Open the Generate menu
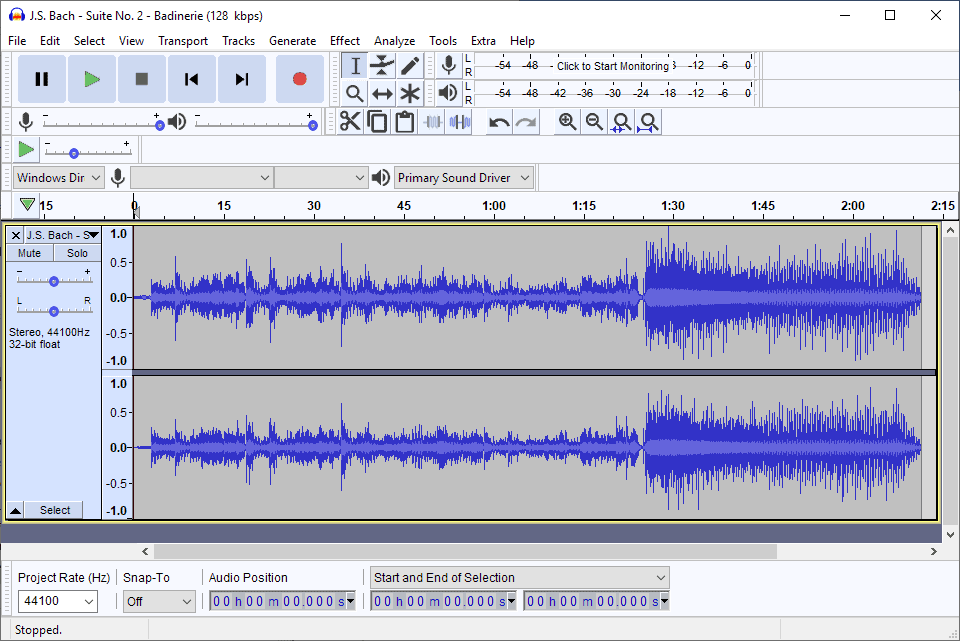 click(x=292, y=40)
